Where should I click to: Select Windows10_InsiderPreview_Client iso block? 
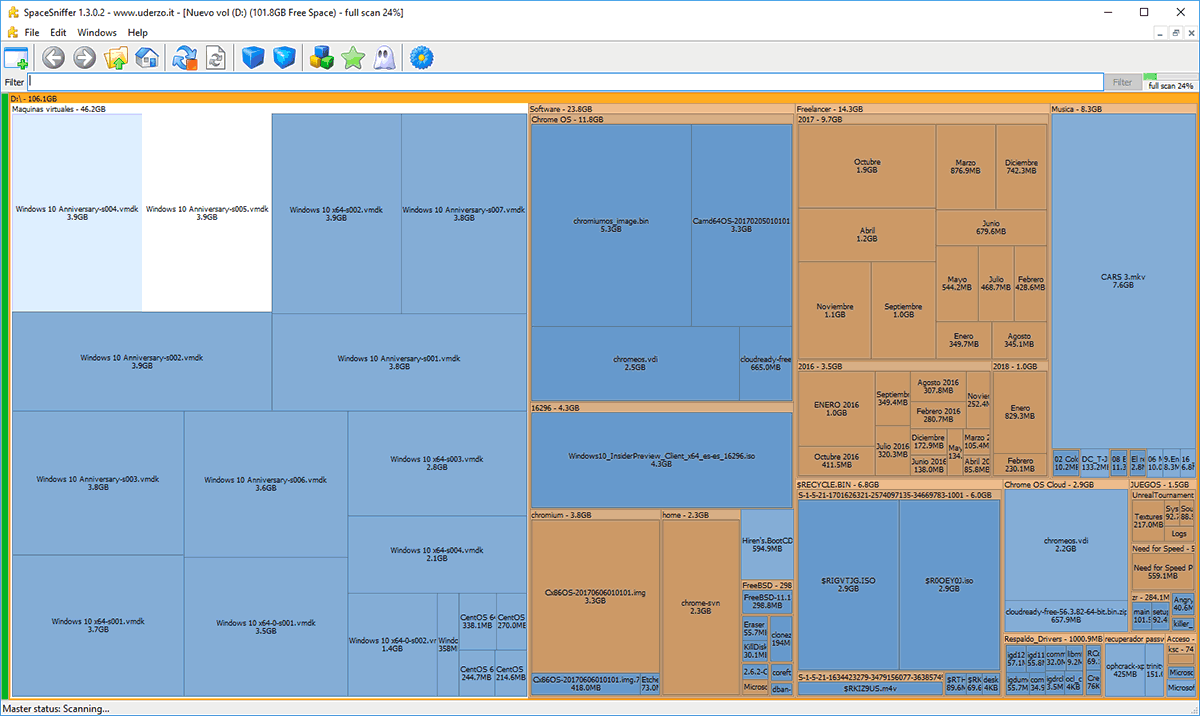pos(661,460)
